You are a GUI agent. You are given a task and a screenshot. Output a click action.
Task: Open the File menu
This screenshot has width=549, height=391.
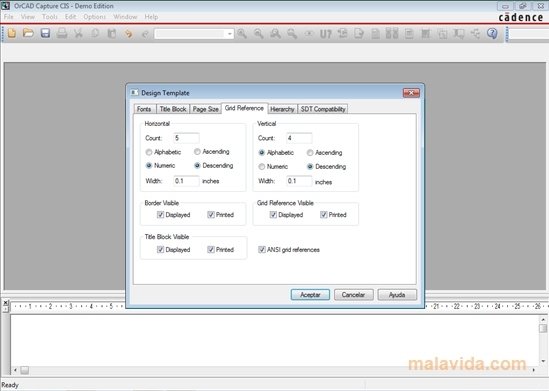click(9, 16)
